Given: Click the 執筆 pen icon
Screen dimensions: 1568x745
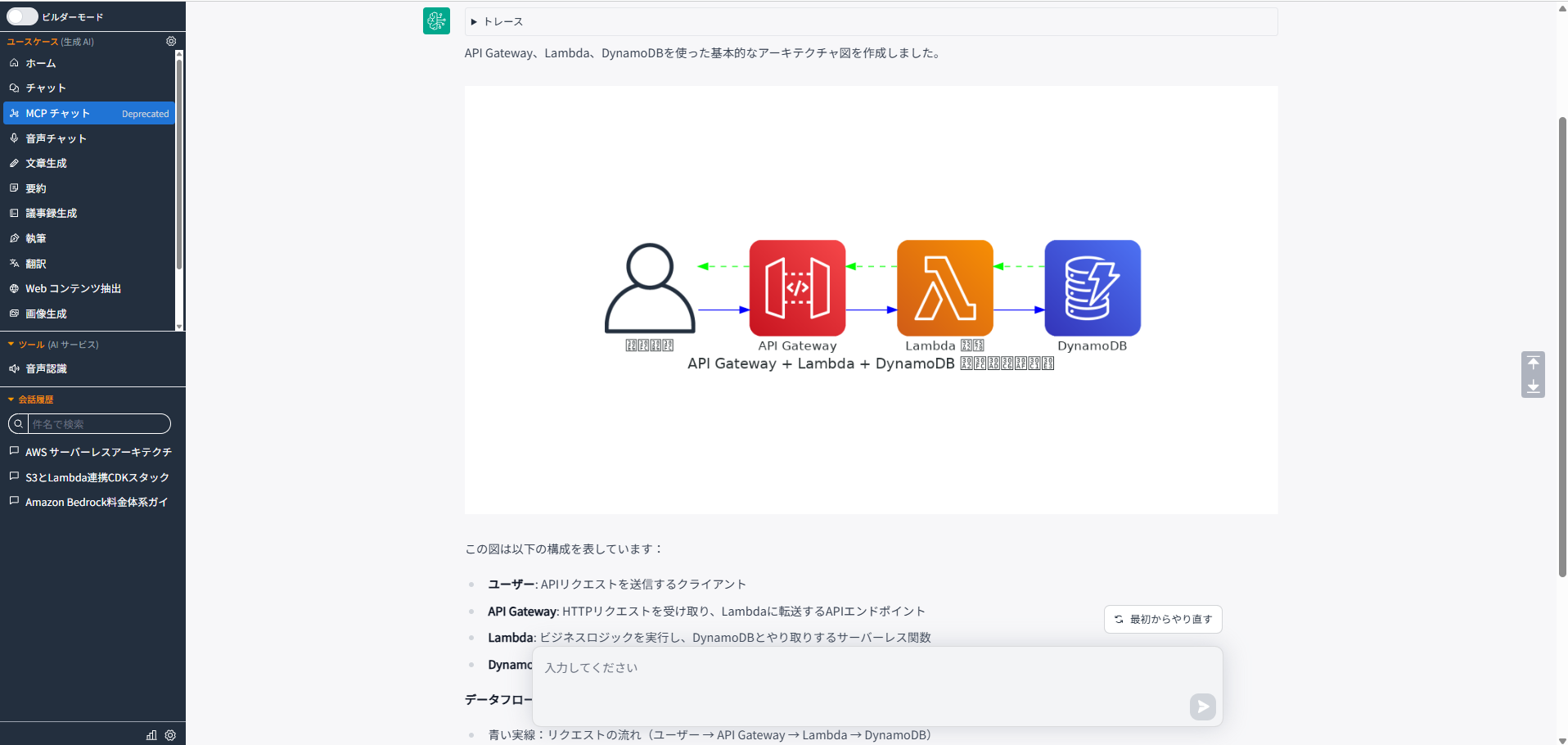Looking at the screenshot, I should coord(14,238).
